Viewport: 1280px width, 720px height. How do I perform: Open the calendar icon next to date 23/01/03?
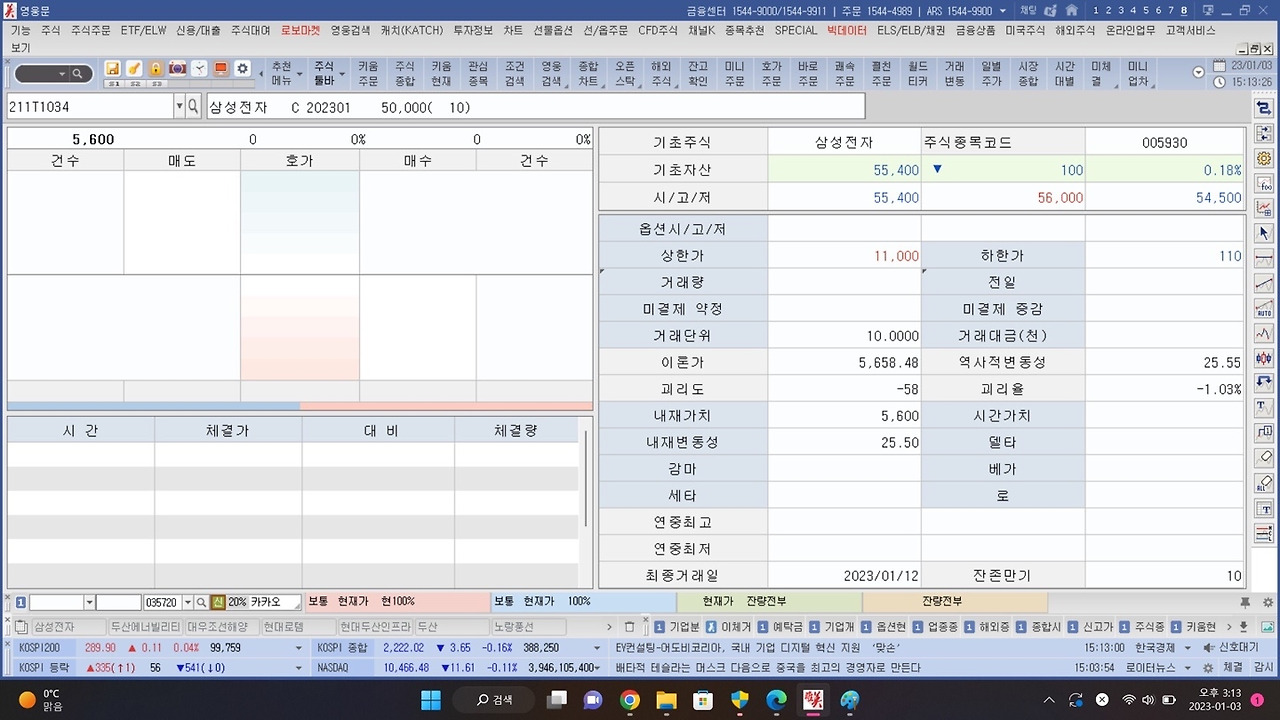pos(1218,64)
